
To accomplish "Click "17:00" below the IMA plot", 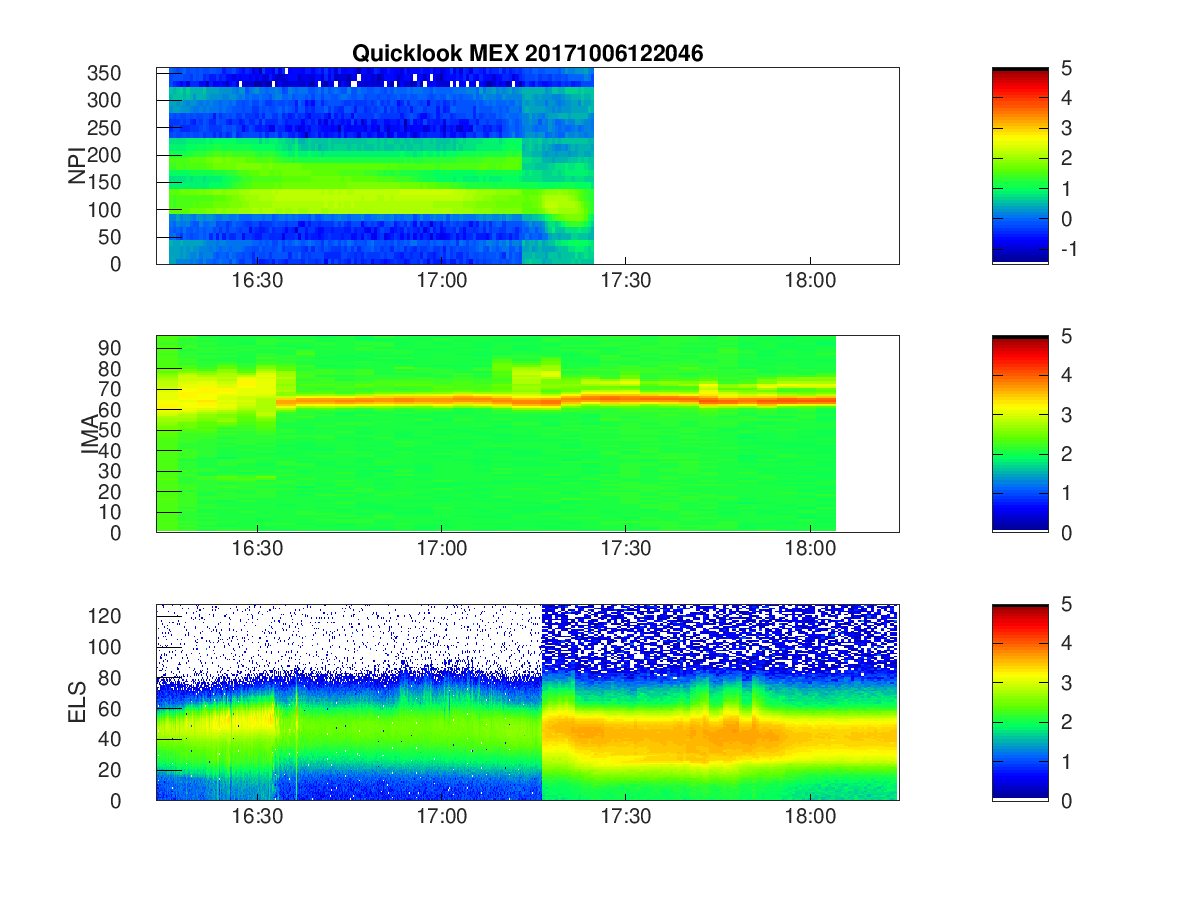I will point(441,550).
